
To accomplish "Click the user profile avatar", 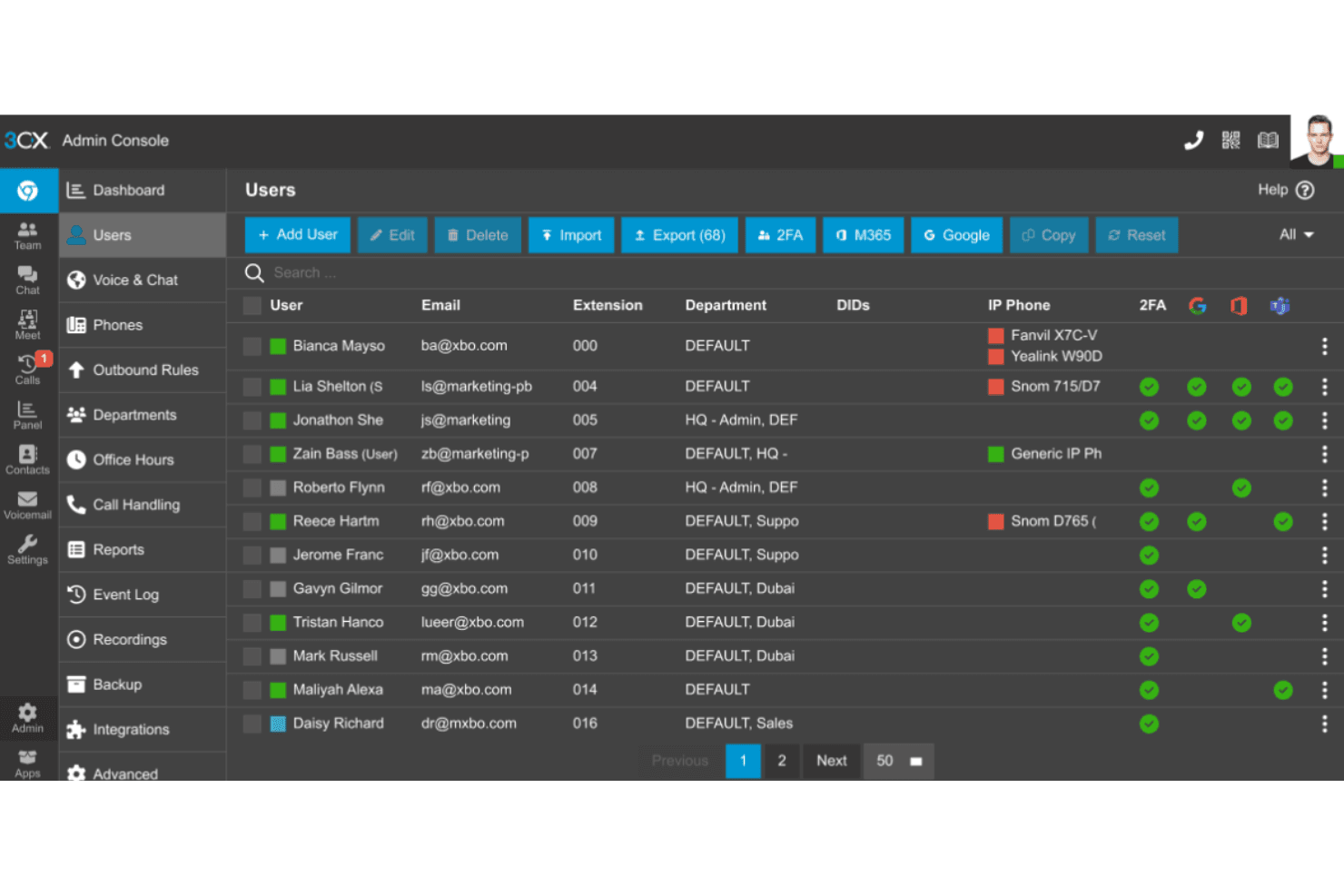I will [1318, 142].
